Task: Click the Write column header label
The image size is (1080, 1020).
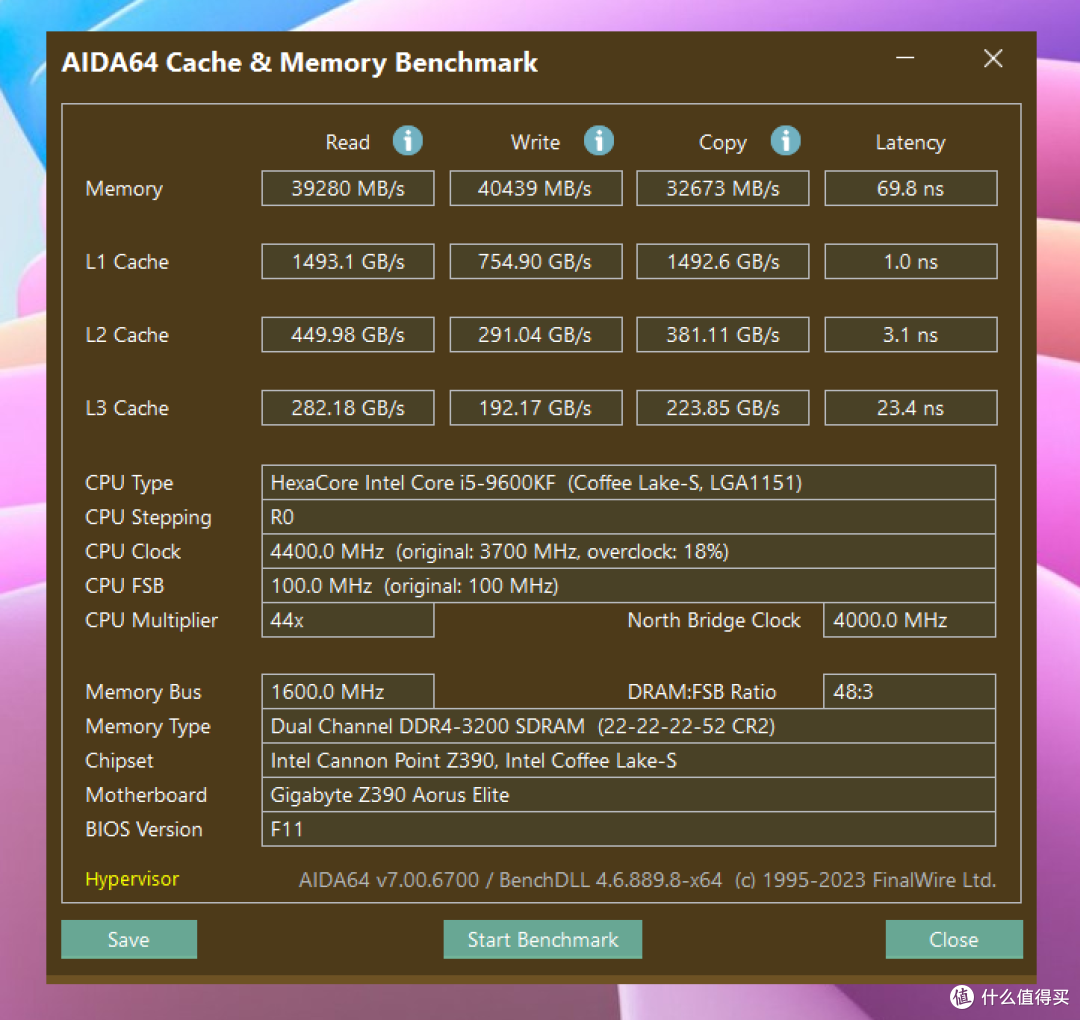Action: (x=535, y=143)
